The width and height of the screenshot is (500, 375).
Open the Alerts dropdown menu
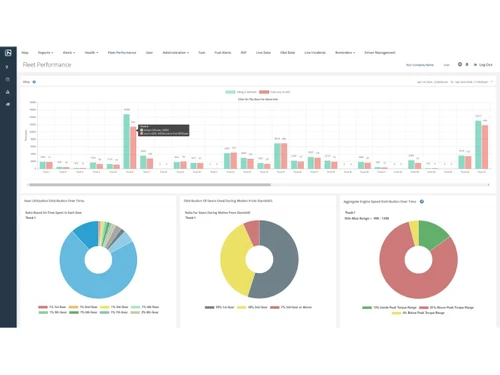[x=69, y=53]
